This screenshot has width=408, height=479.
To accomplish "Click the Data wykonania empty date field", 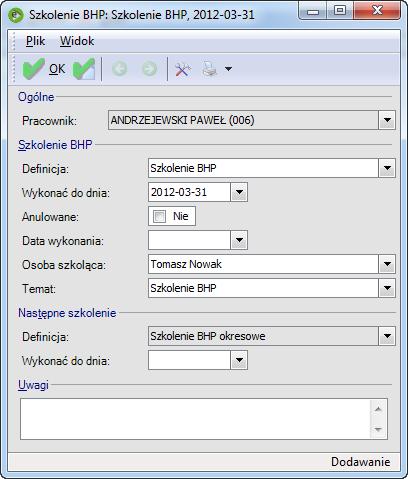I will tap(189, 240).
